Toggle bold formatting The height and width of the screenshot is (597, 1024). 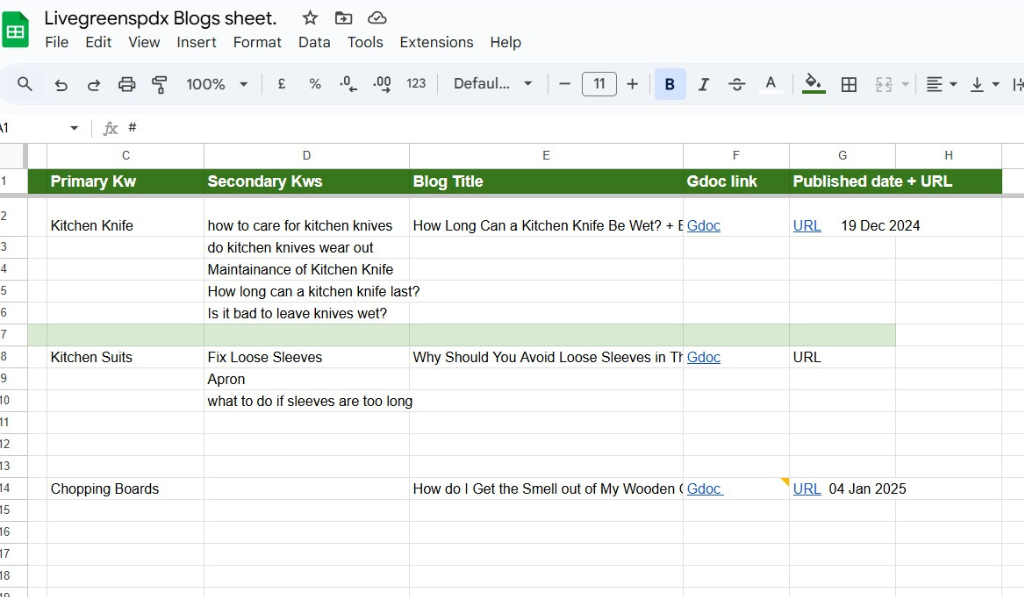[x=670, y=84]
